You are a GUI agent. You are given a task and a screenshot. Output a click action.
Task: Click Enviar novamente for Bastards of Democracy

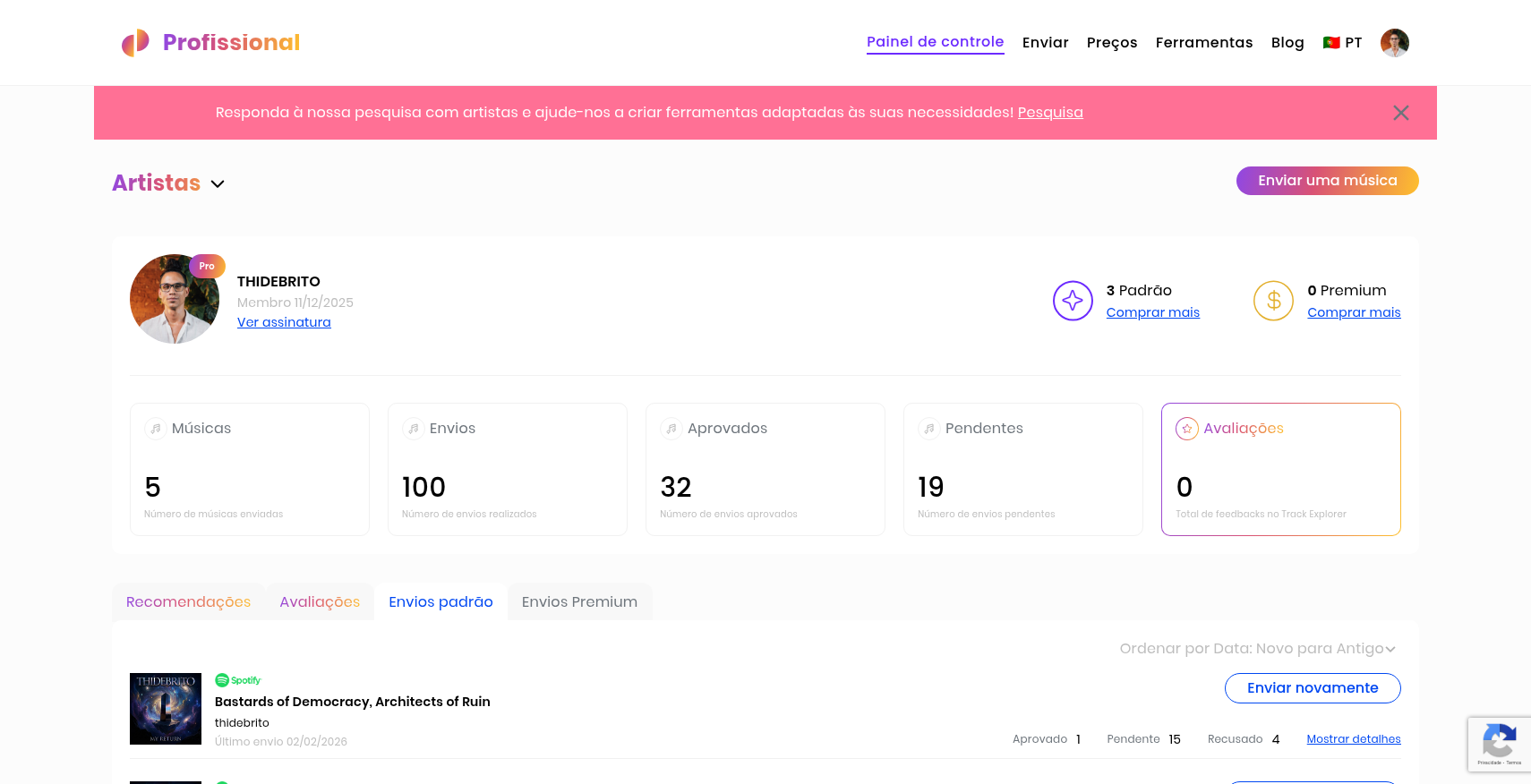[x=1312, y=688]
